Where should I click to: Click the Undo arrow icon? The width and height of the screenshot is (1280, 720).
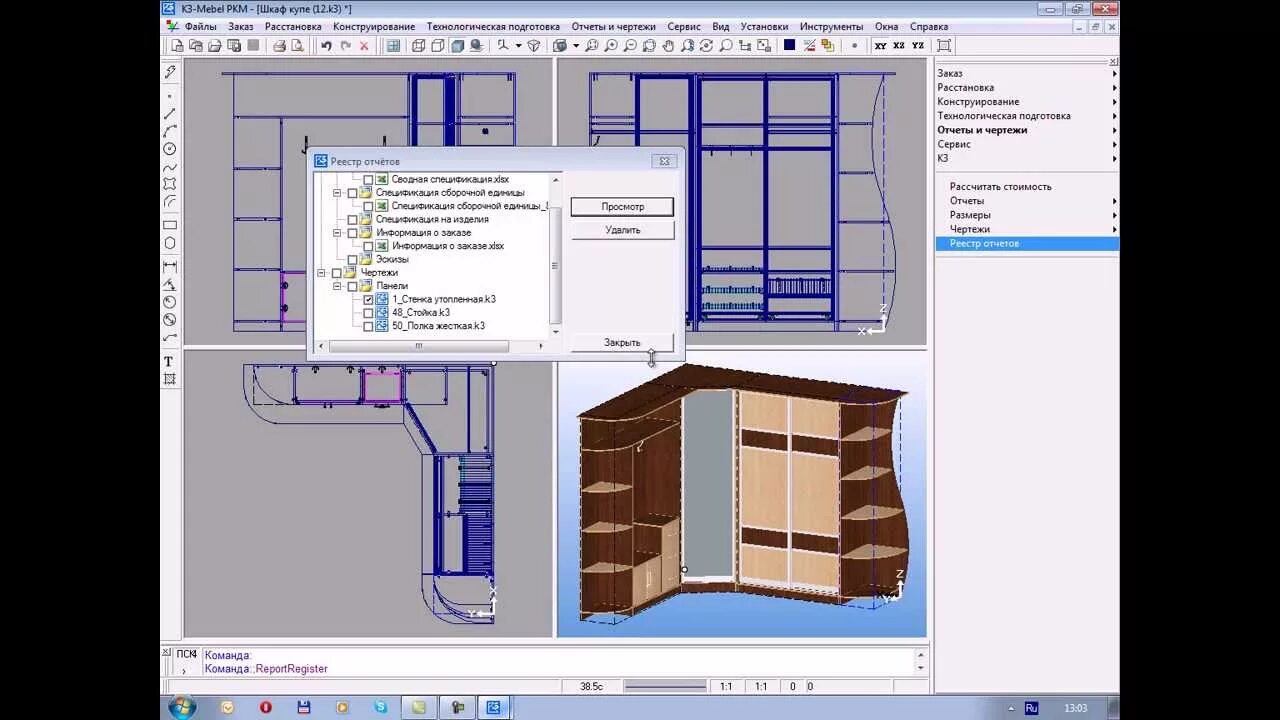[x=327, y=46]
